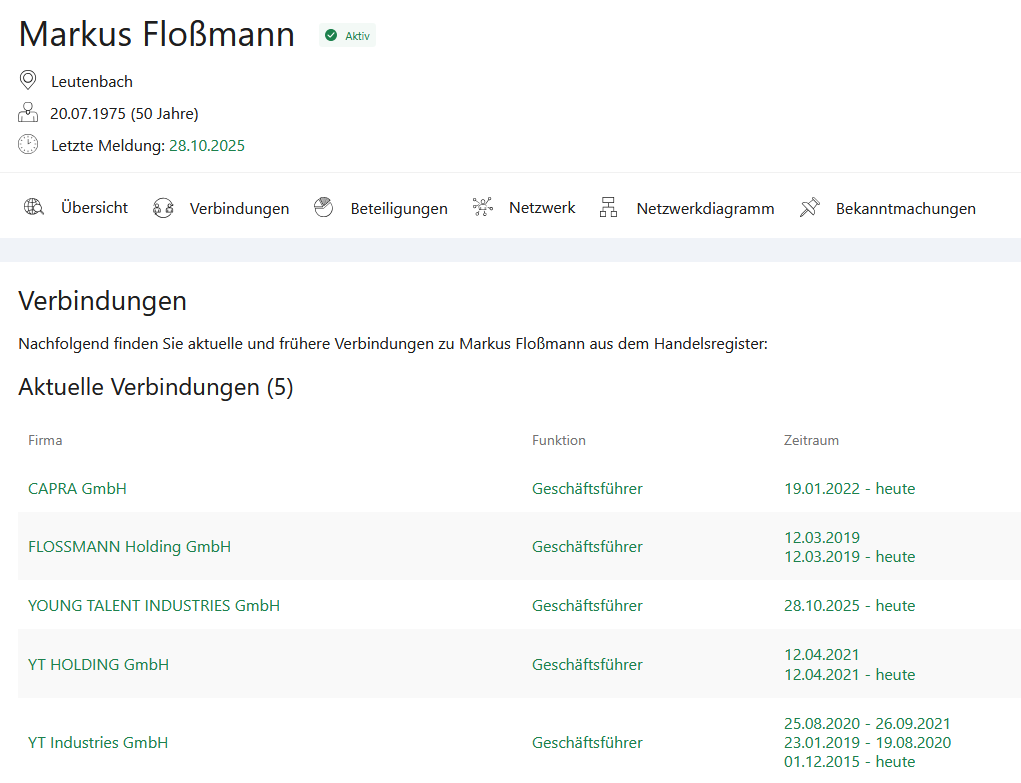
Task: Open the YT HOLDING GmbH entry
Action: (x=98, y=664)
